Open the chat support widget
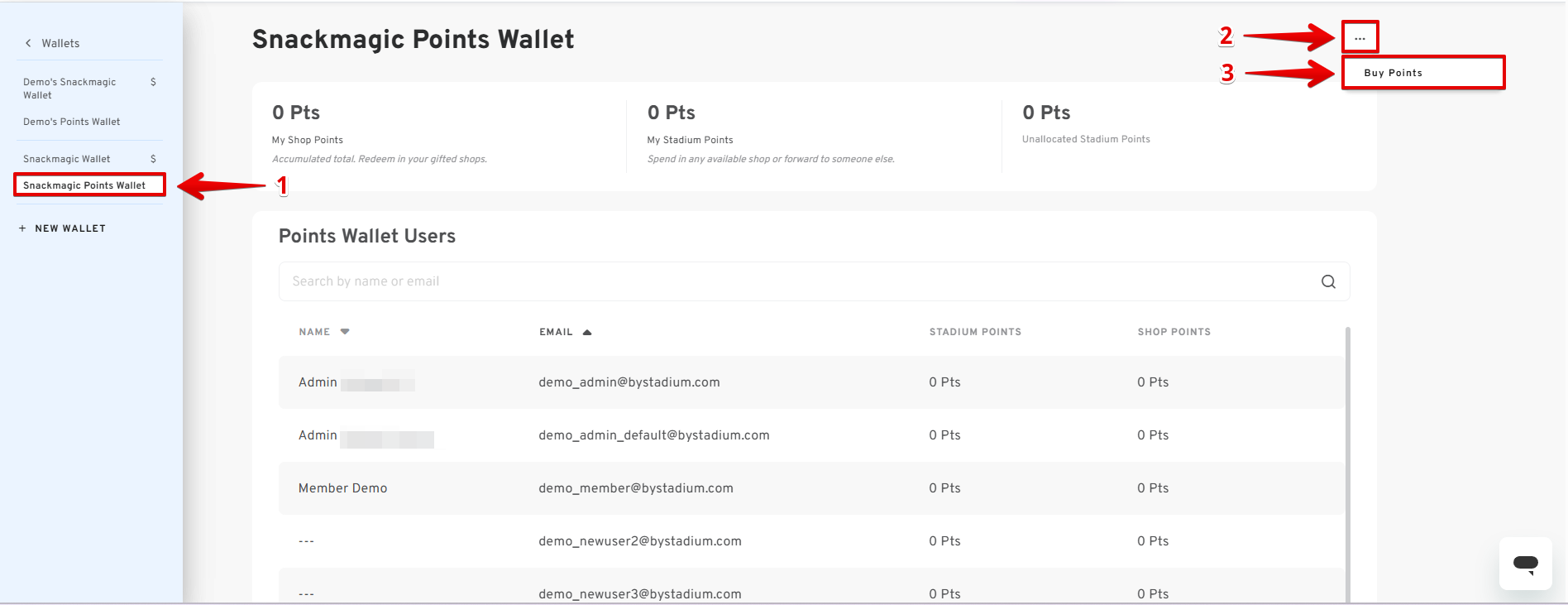This screenshot has height=605, width=1568. tap(1525, 564)
